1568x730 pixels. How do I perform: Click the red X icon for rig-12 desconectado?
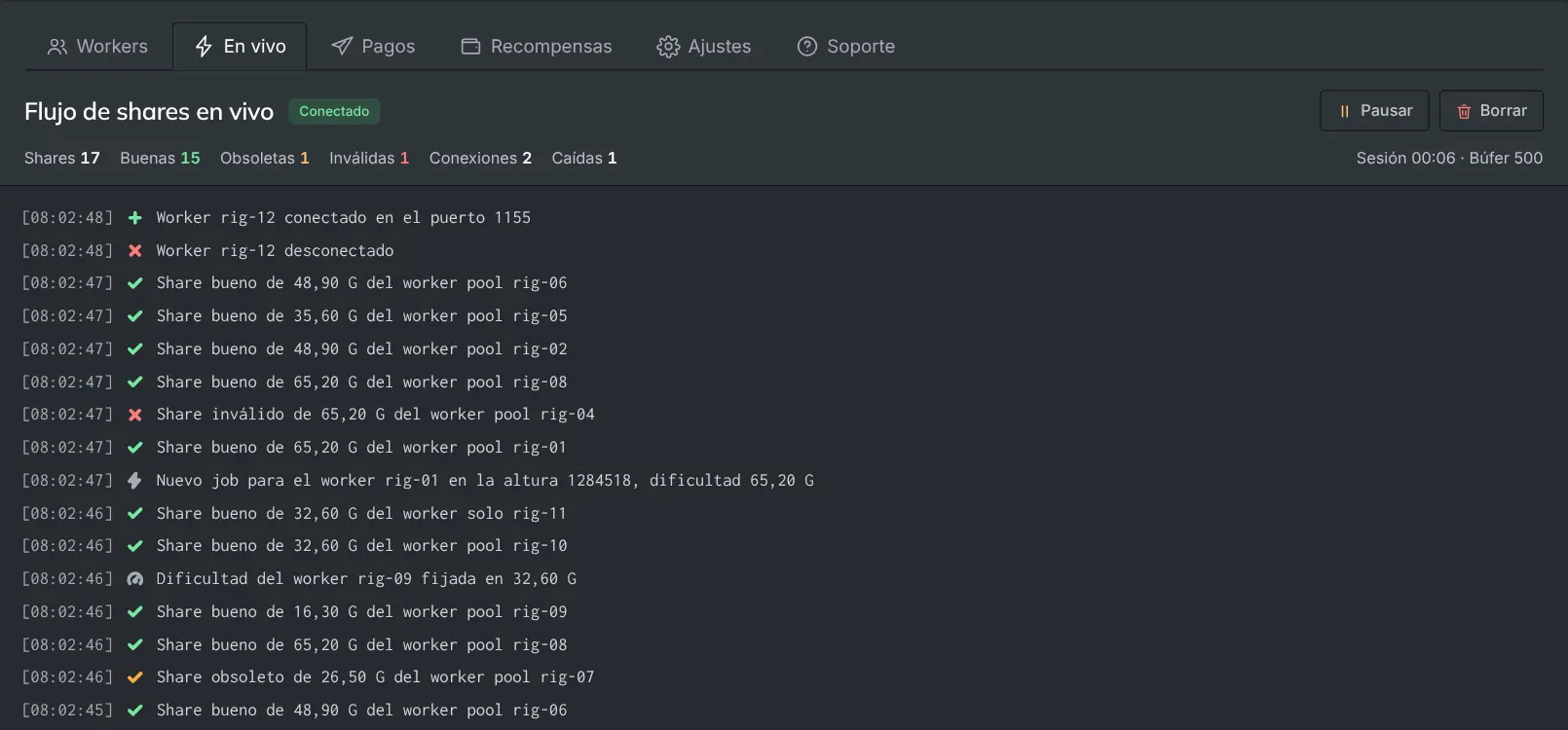tap(135, 251)
